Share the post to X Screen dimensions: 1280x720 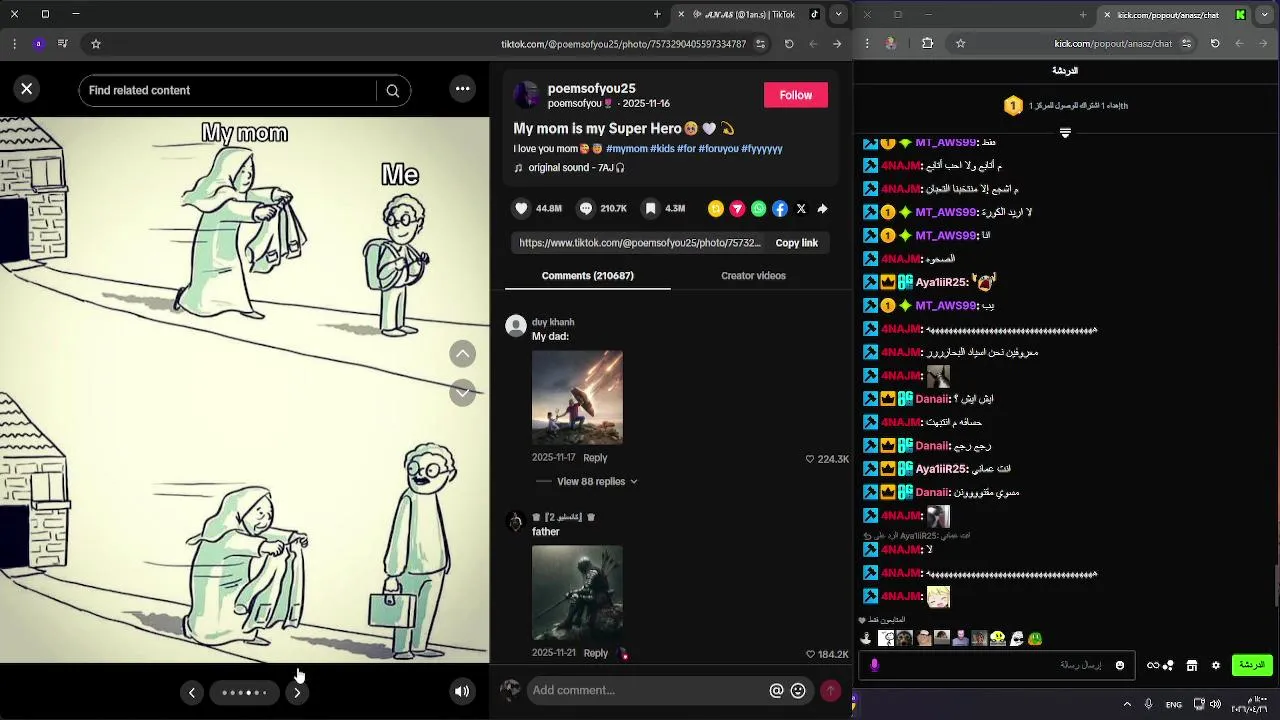pos(801,209)
